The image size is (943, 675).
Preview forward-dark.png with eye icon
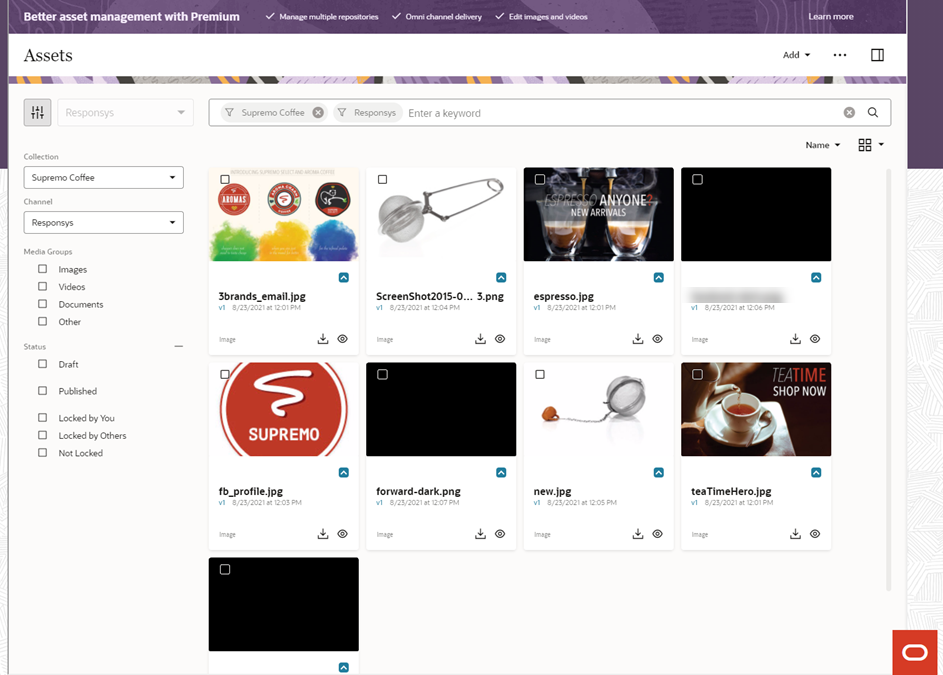pos(500,534)
